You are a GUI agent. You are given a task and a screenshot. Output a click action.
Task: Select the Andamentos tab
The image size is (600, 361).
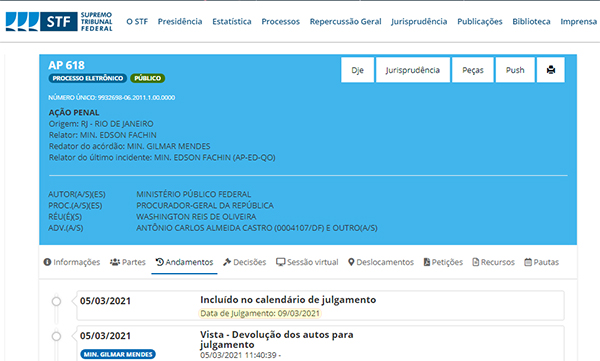tap(184, 262)
